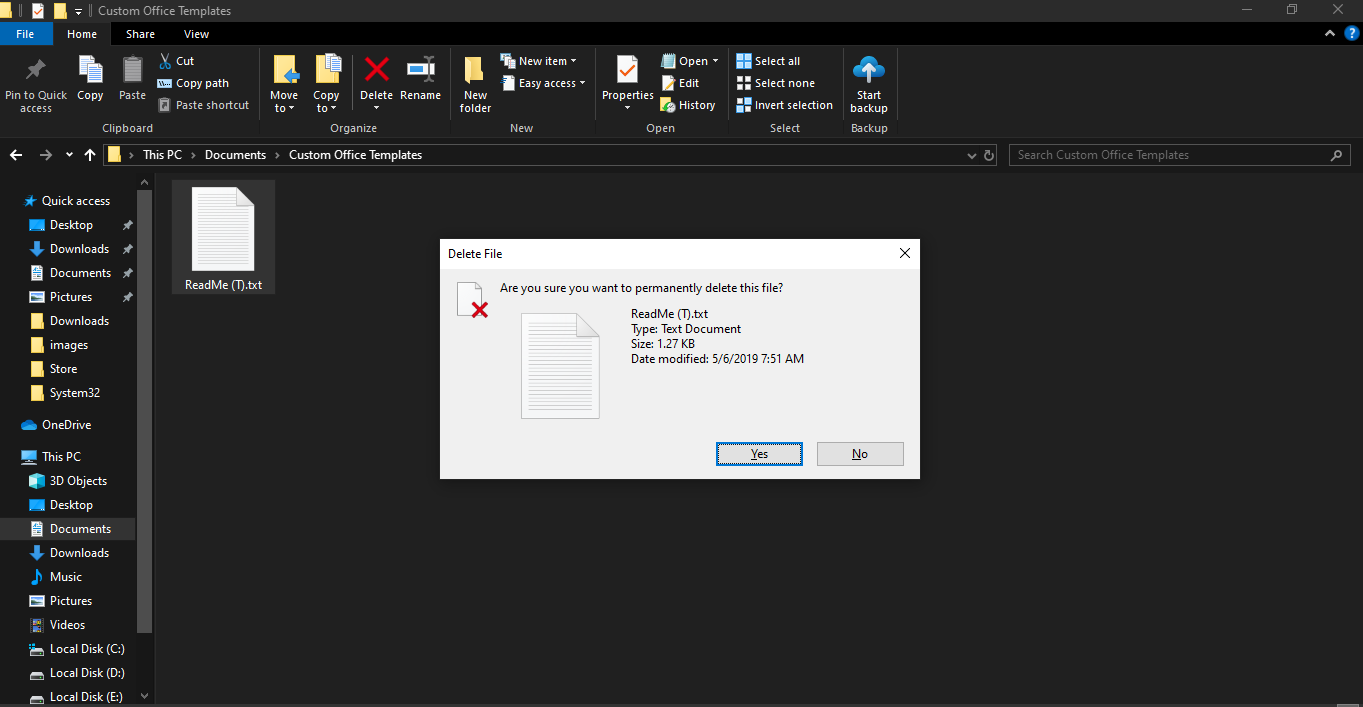Click Select none in ribbon
The image size is (1363, 707).
(775, 83)
